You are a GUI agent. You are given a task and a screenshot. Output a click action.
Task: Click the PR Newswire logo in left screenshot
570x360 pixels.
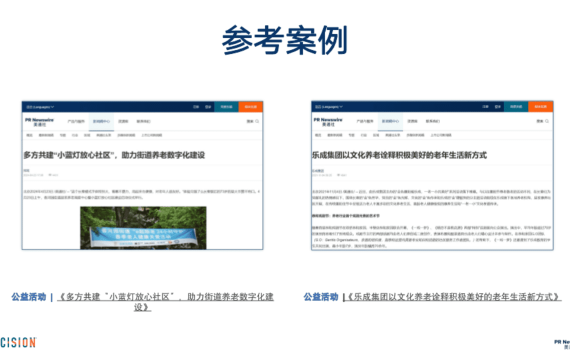(39, 122)
